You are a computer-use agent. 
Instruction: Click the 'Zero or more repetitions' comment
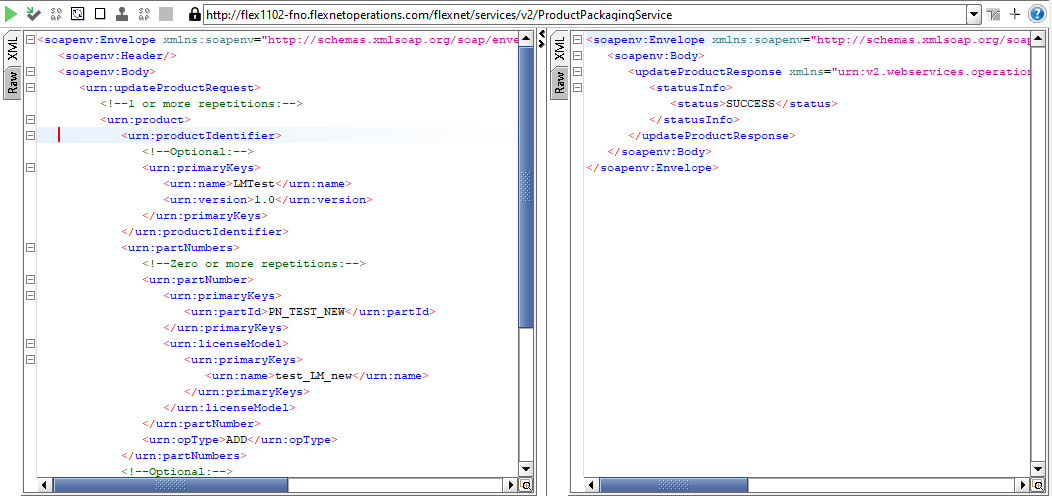[254, 264]
